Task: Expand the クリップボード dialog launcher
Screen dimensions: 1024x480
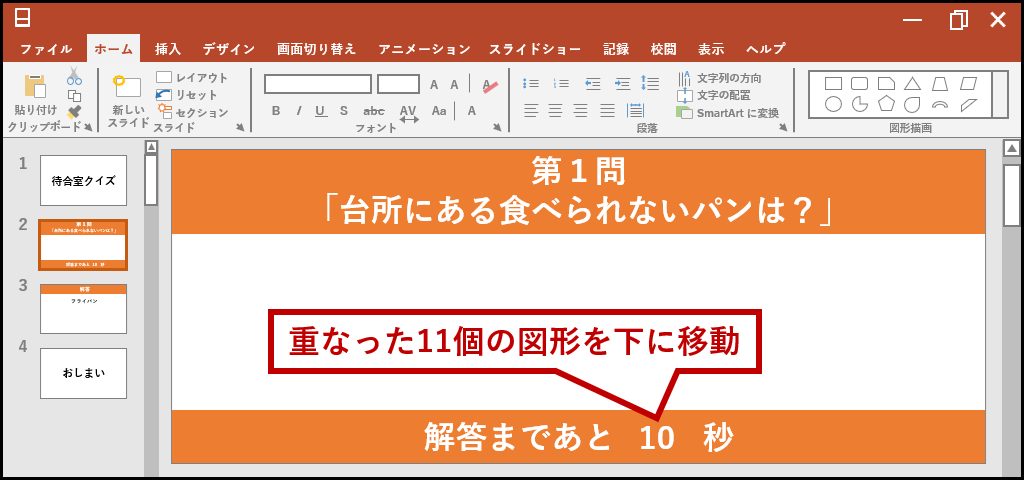Action: (88, 127)
